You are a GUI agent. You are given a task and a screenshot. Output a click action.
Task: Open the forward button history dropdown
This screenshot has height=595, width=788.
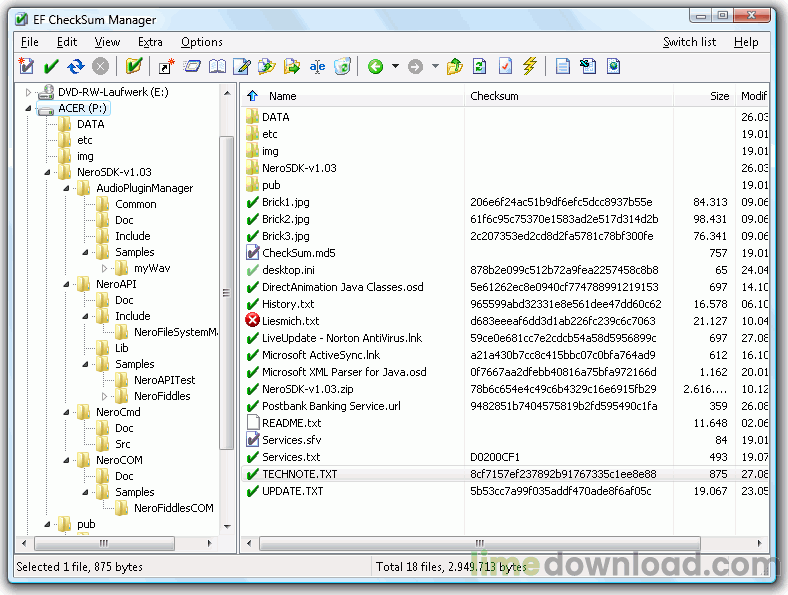pos(435,66)
